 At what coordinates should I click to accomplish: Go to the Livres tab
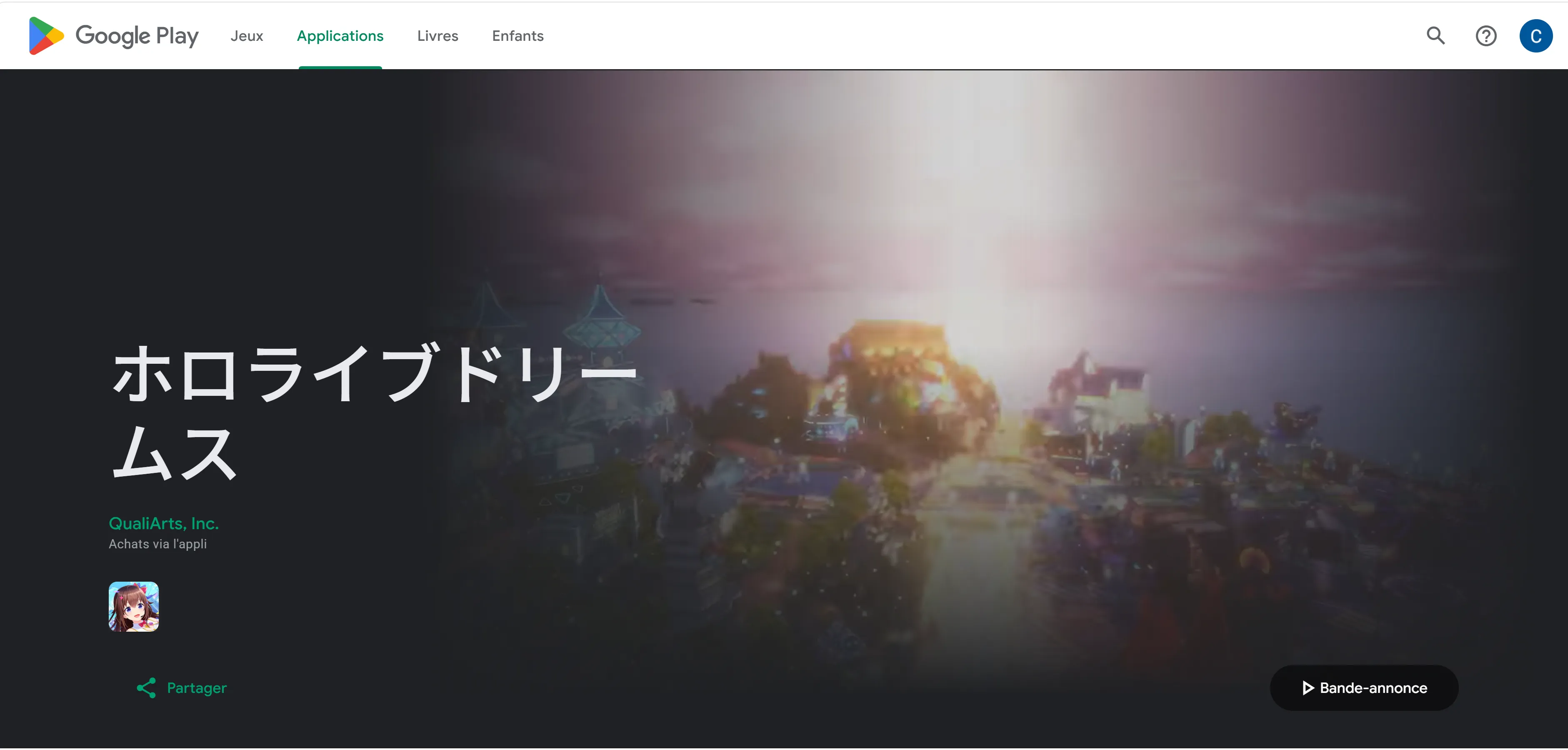[x=438, y=36]
